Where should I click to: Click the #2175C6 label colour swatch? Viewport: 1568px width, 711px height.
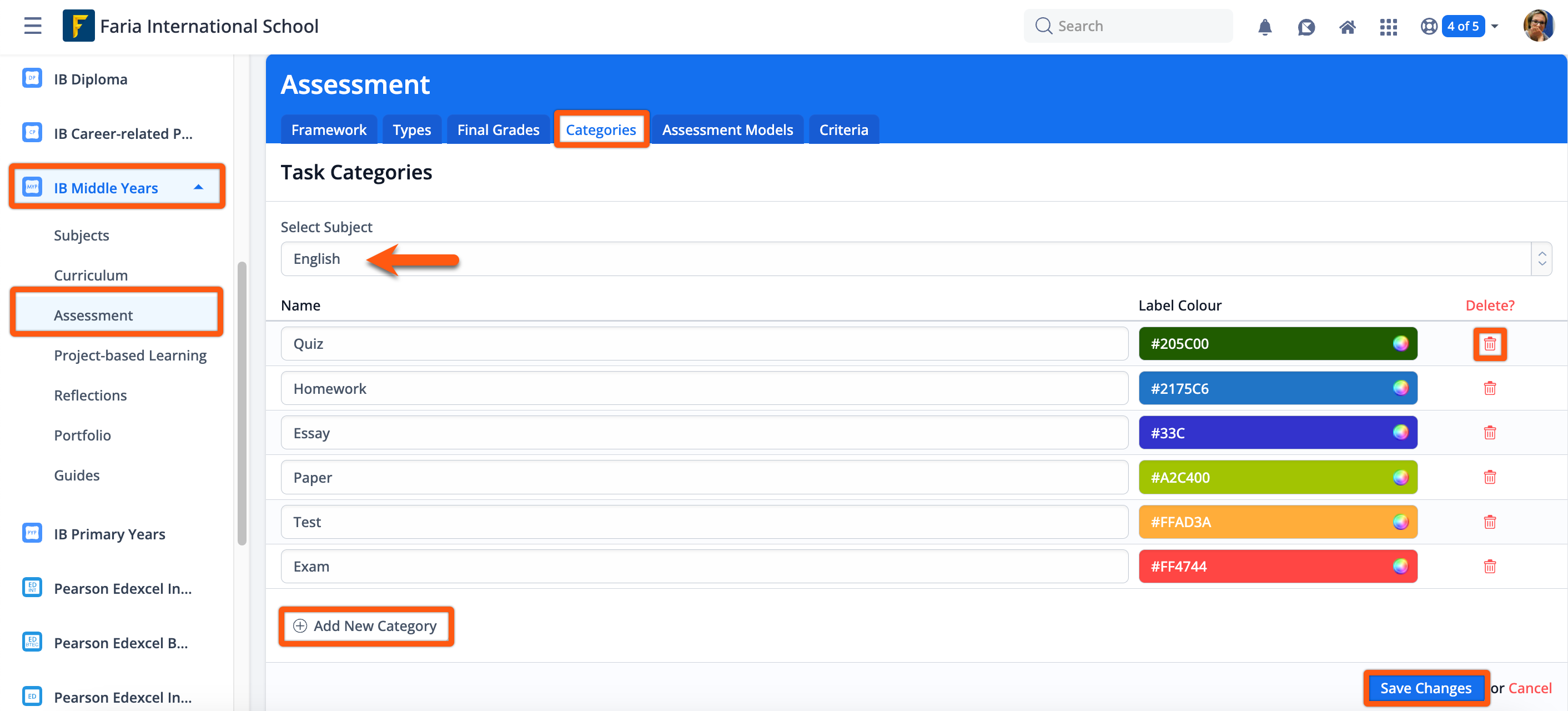[1278, 388]
